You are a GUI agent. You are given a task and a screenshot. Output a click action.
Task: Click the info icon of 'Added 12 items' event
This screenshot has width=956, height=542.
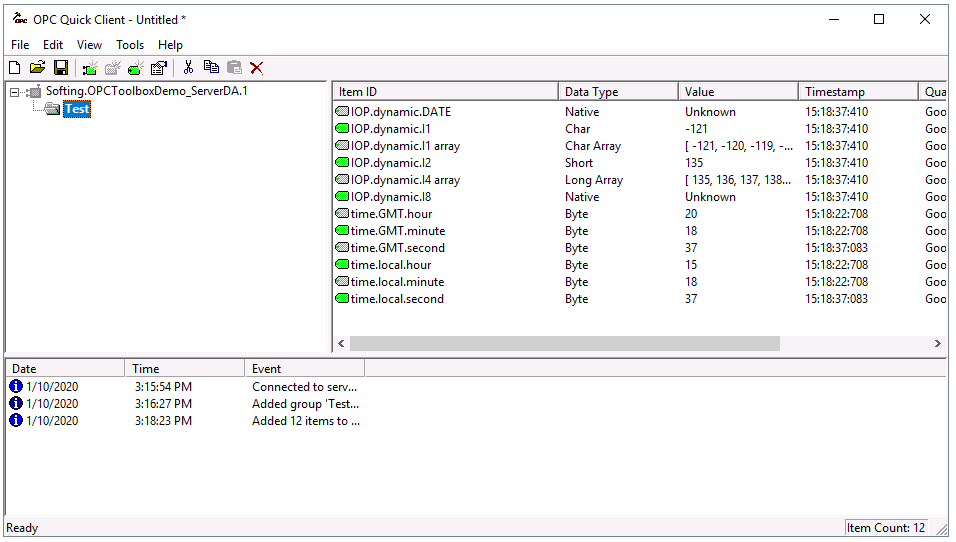(16, 421)
